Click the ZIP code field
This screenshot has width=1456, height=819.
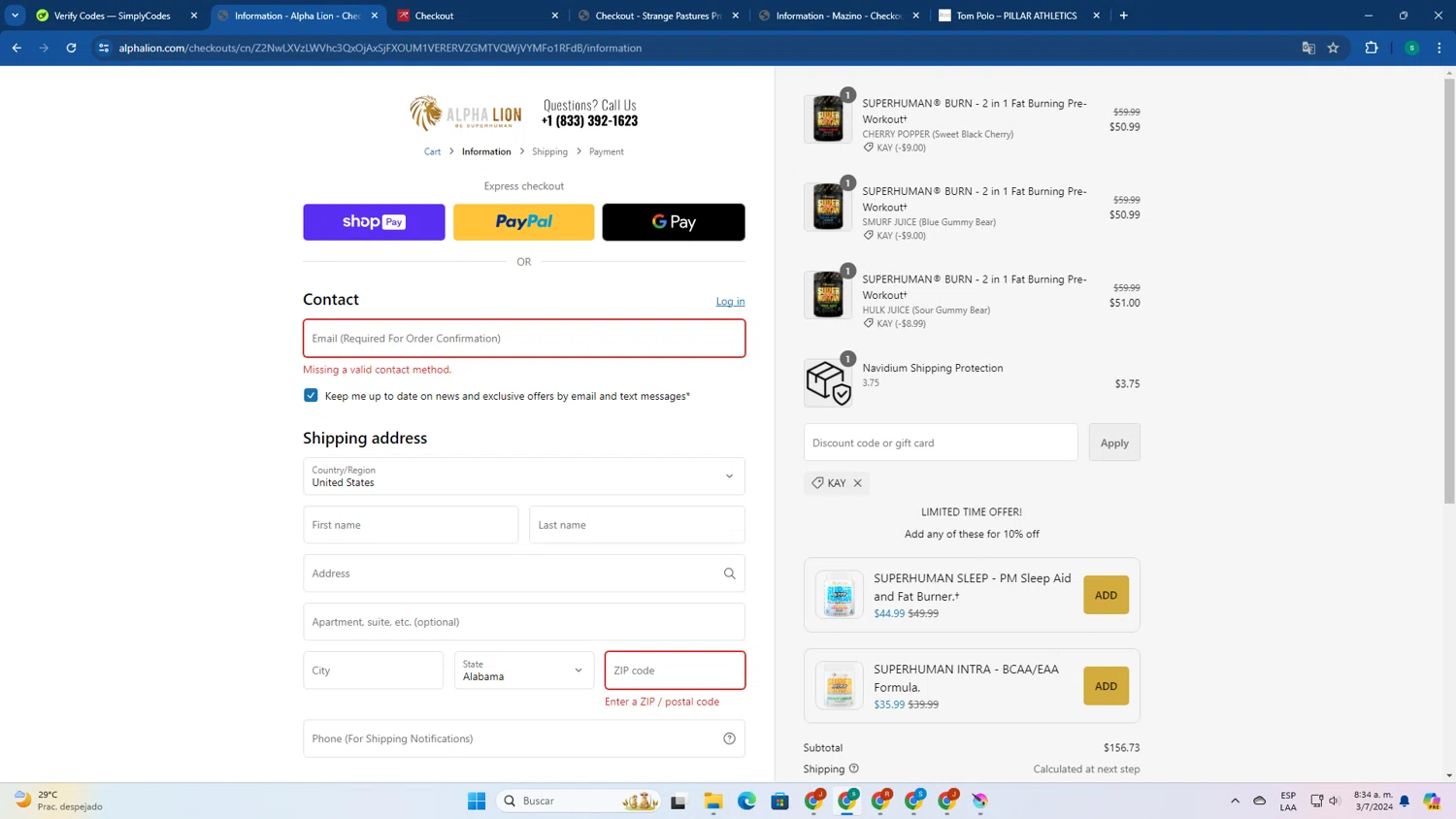coord(676,671)
